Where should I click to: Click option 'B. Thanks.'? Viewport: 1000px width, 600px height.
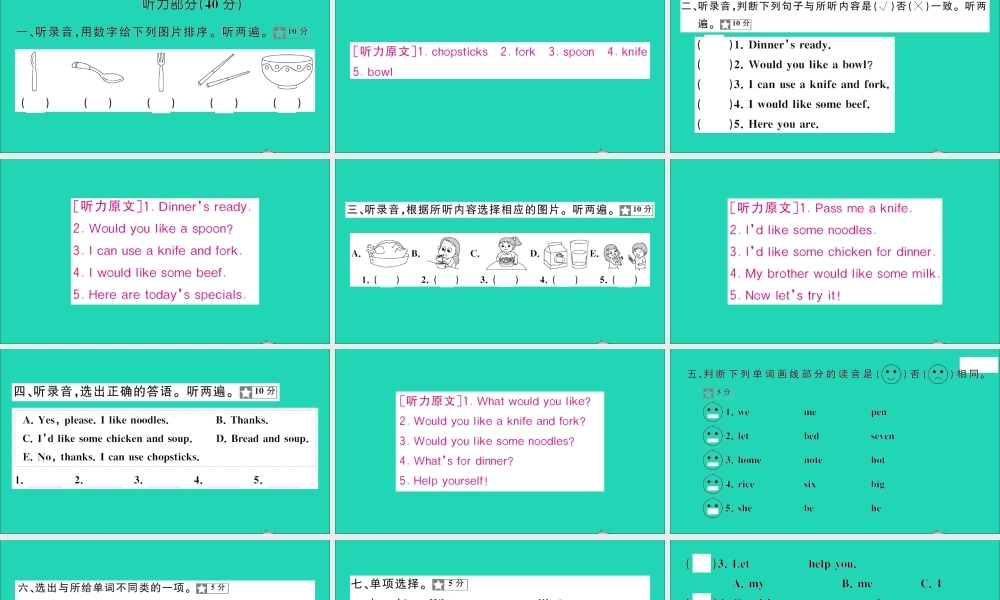[242, 420]
